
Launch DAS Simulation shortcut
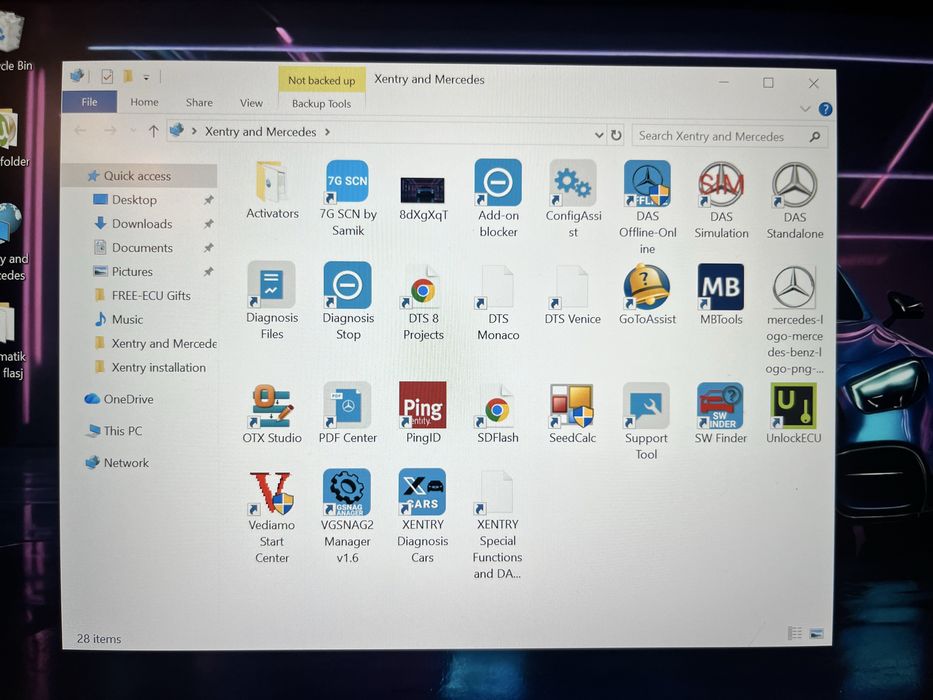click(721, 200)
